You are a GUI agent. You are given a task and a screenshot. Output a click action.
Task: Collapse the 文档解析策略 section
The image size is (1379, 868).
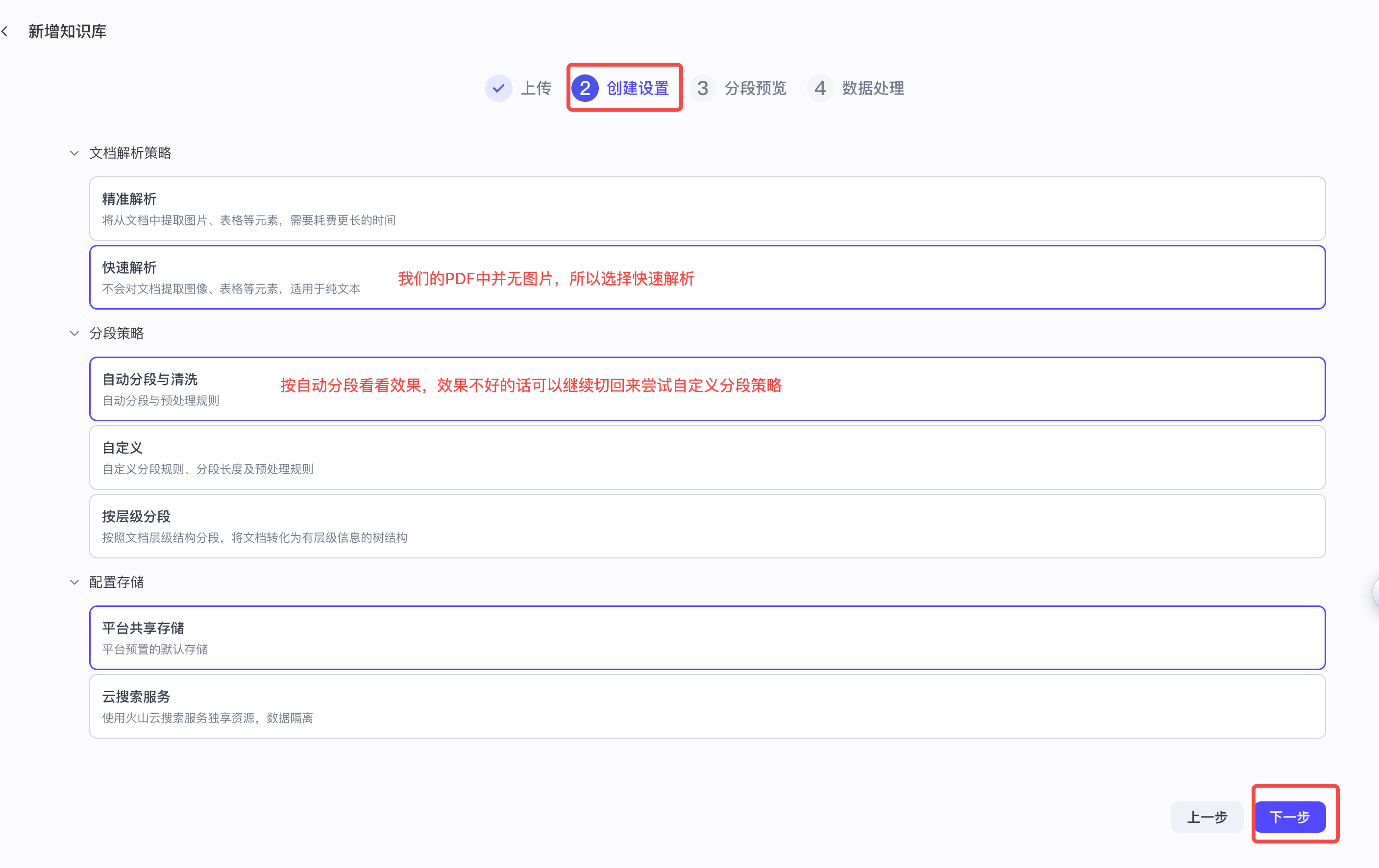74,153
